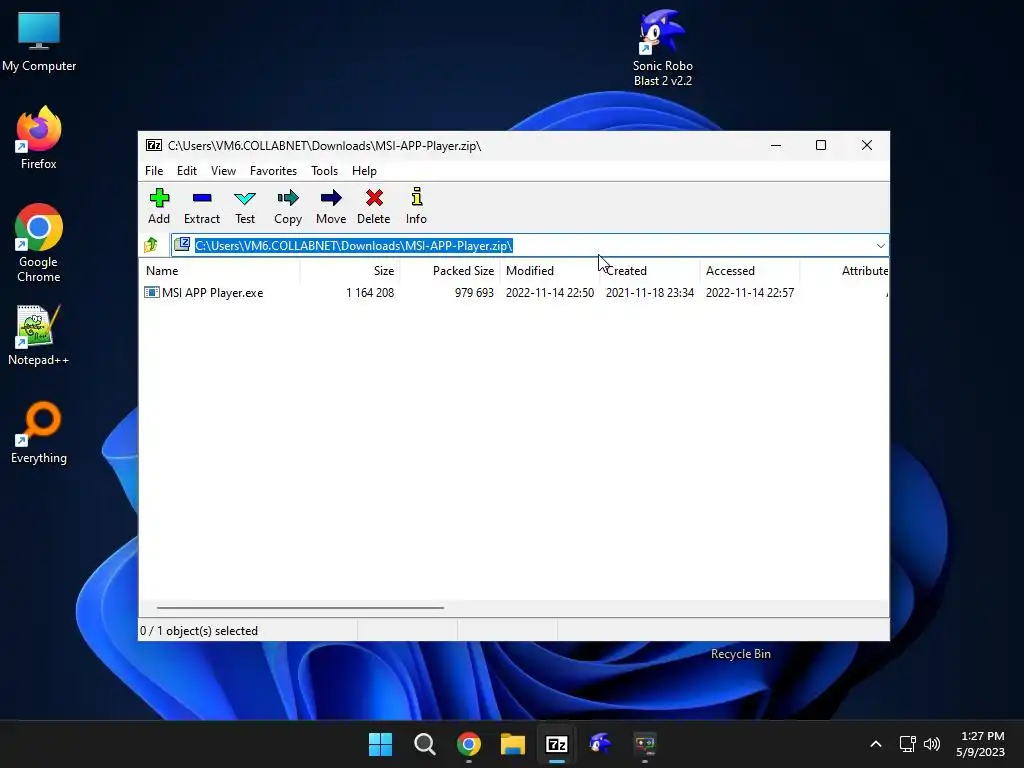Image resolution: width=1024 pixels, height=768 pixels.
Task: Select the Google Chrome desktop shortcut
Action: pos(39,243)
